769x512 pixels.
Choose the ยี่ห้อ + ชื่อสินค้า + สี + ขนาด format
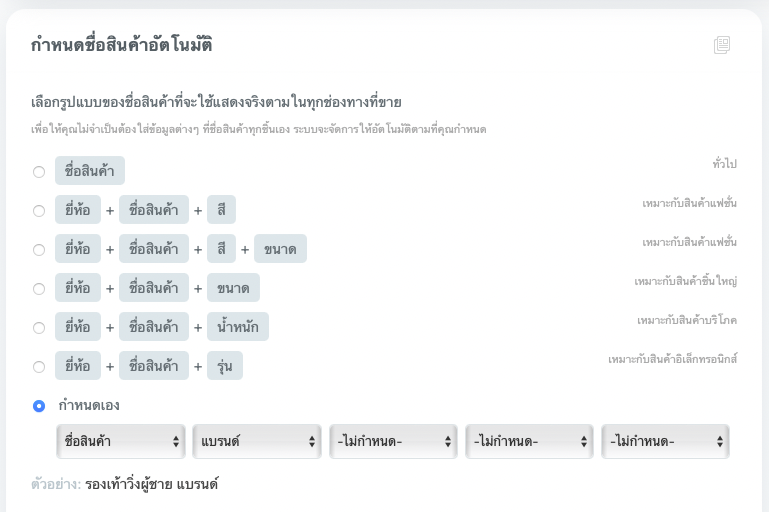[x=39, y=249]
